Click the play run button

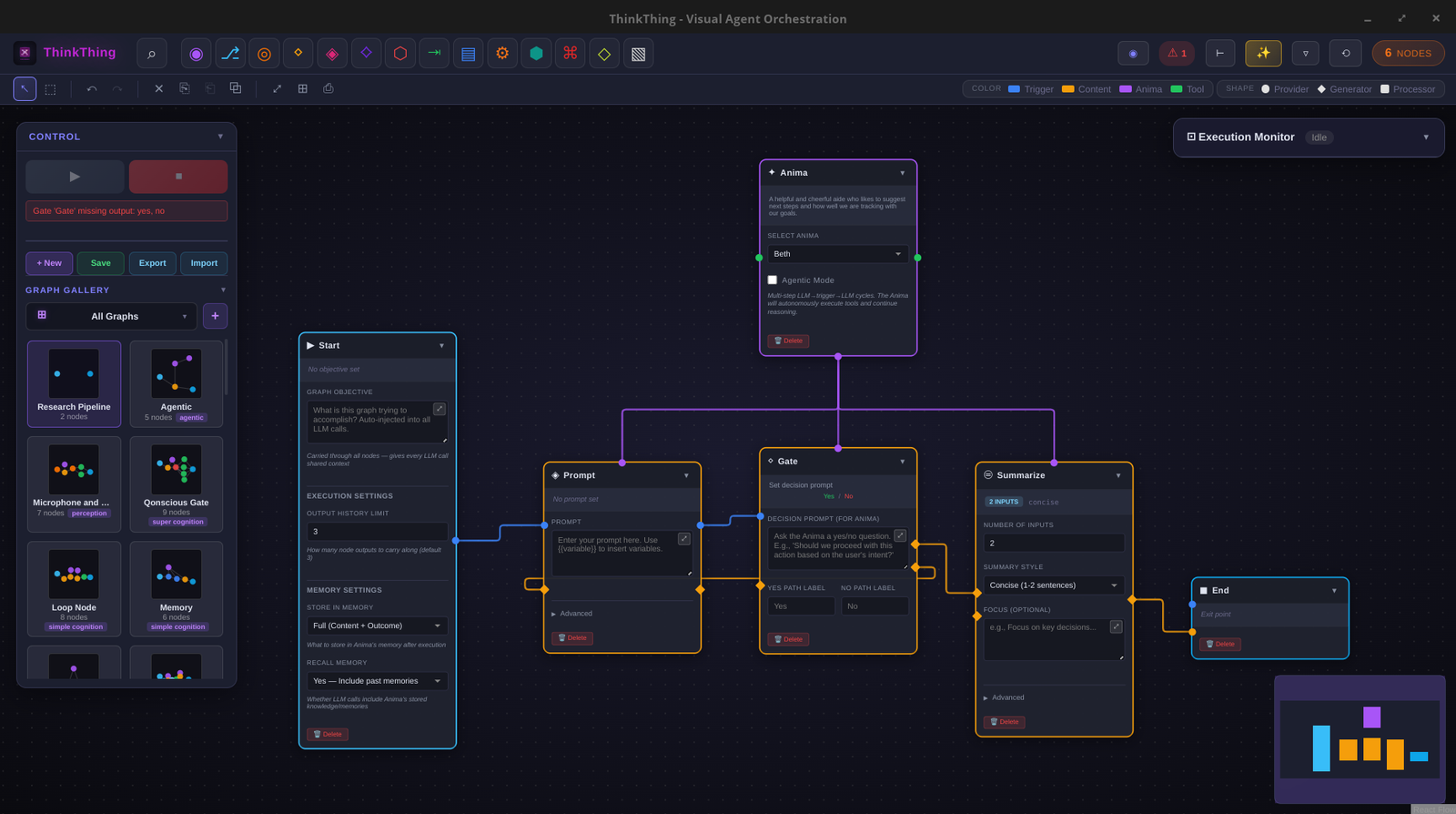[x=75, y=177]
